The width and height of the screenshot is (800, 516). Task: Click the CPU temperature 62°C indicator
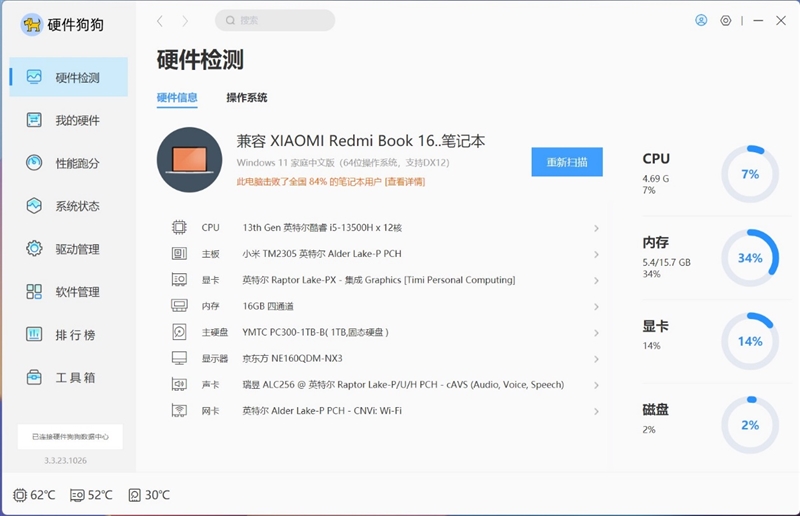[x=35, y=495]
